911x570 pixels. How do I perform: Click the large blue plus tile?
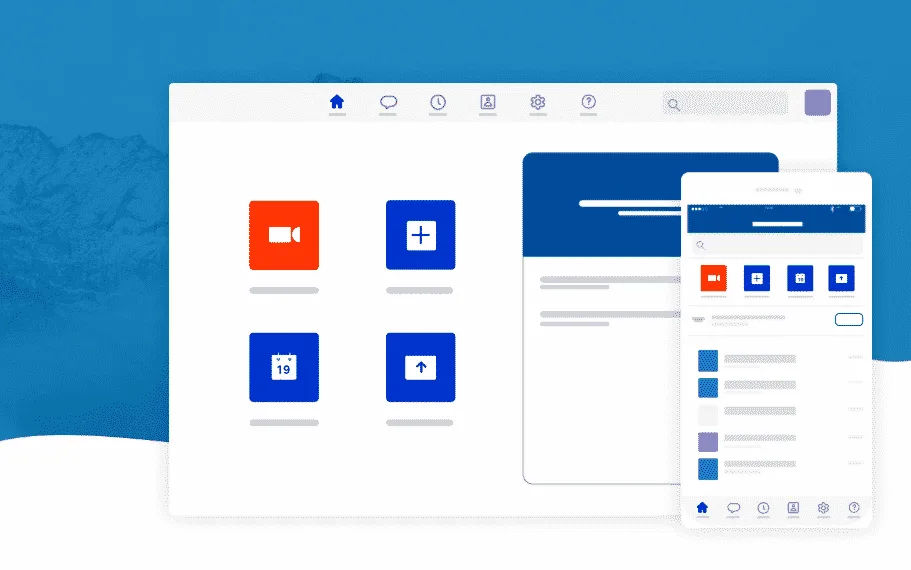pyautogui.click(x=421, y=235)
